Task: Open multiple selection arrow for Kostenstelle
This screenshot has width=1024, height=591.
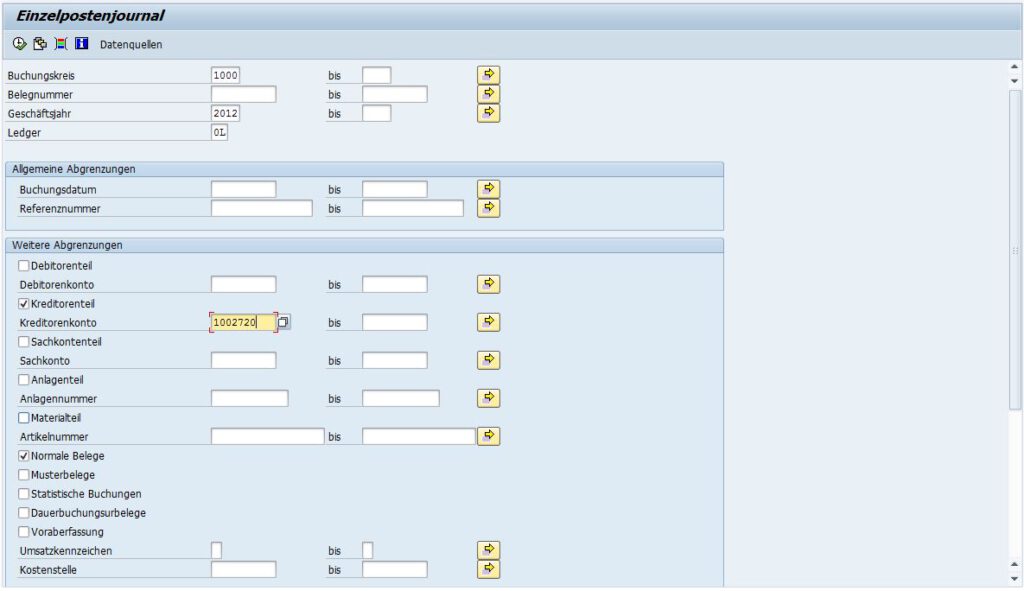Action: click(x=488, y=569)
